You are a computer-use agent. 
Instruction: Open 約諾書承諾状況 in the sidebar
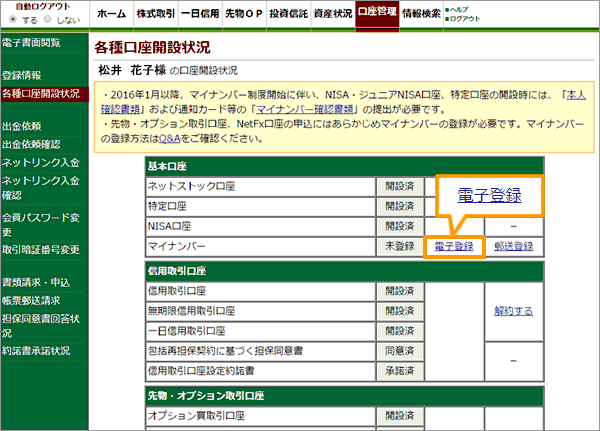[x=36, y=351]
